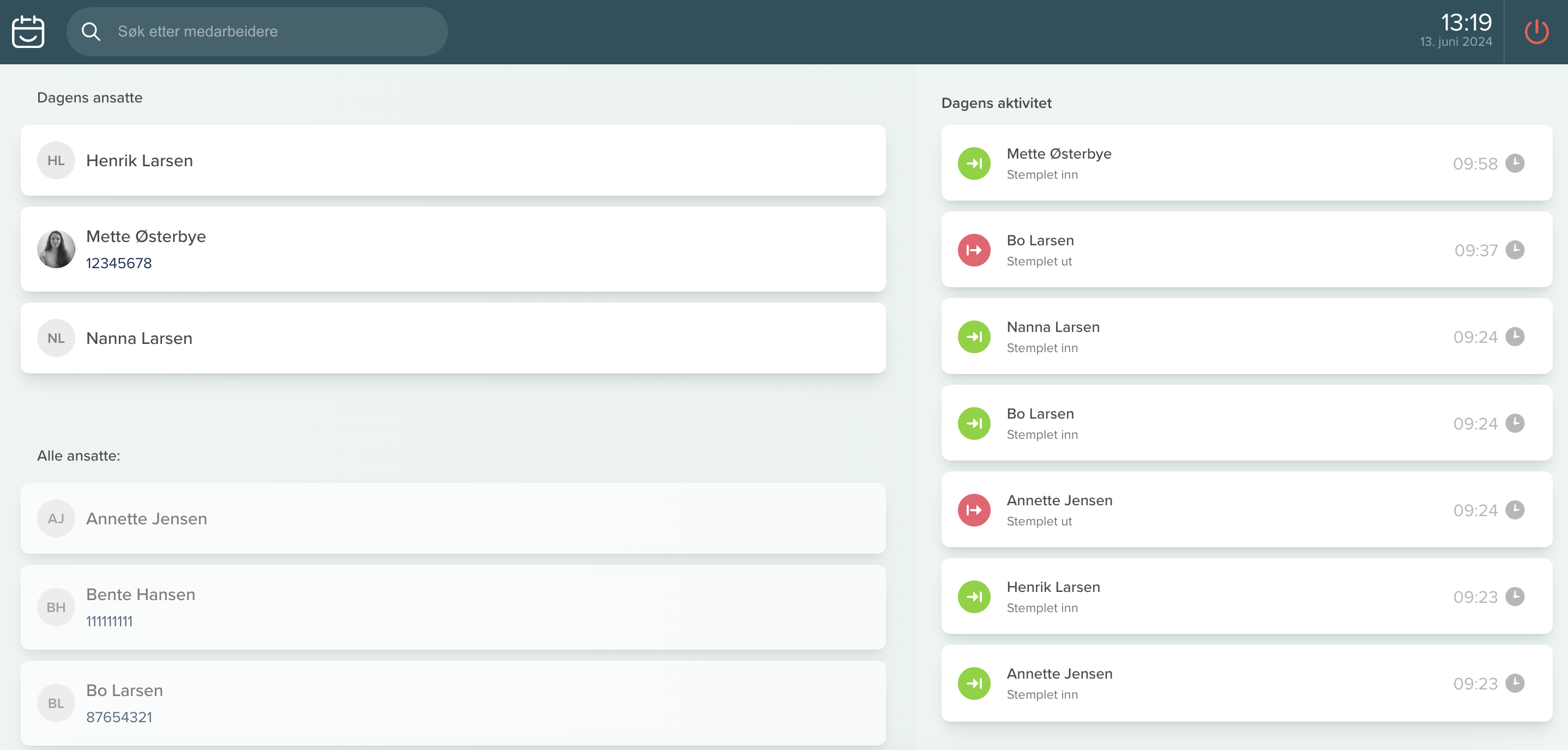Click red stamp-out icon for Bo Larsen

click(974, 250)
